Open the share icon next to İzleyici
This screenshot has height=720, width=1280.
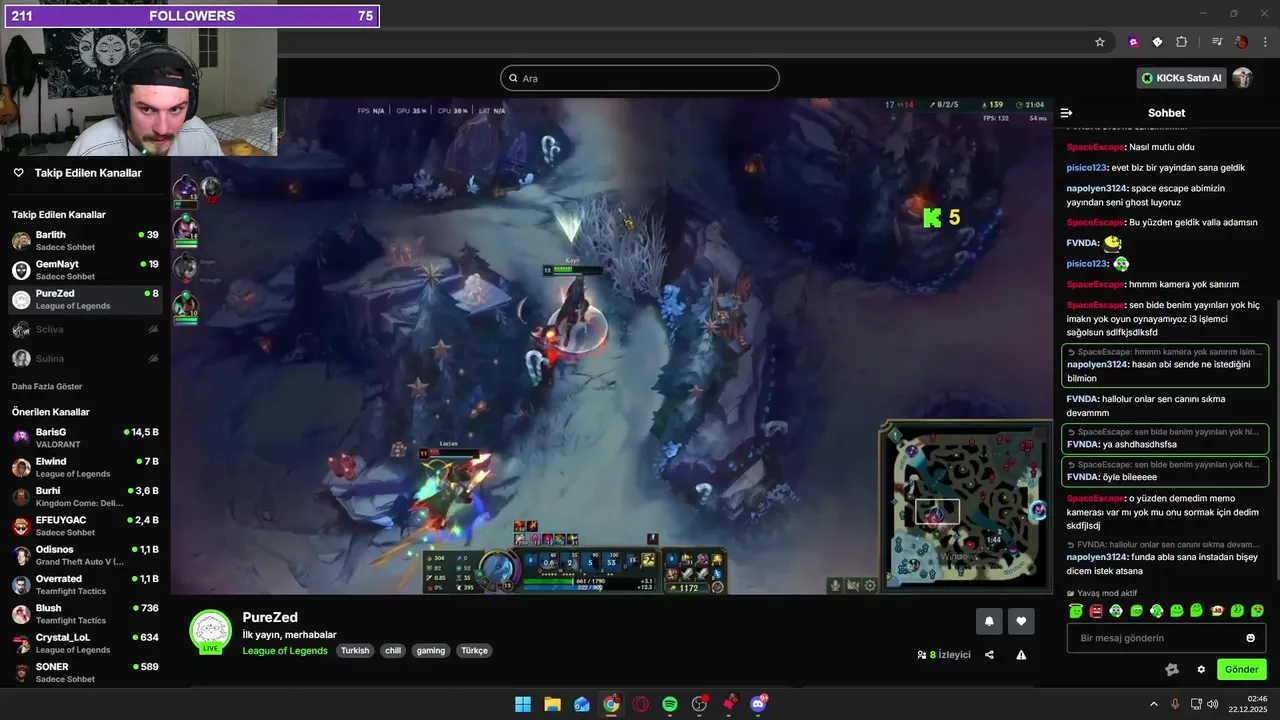point(989,655)
